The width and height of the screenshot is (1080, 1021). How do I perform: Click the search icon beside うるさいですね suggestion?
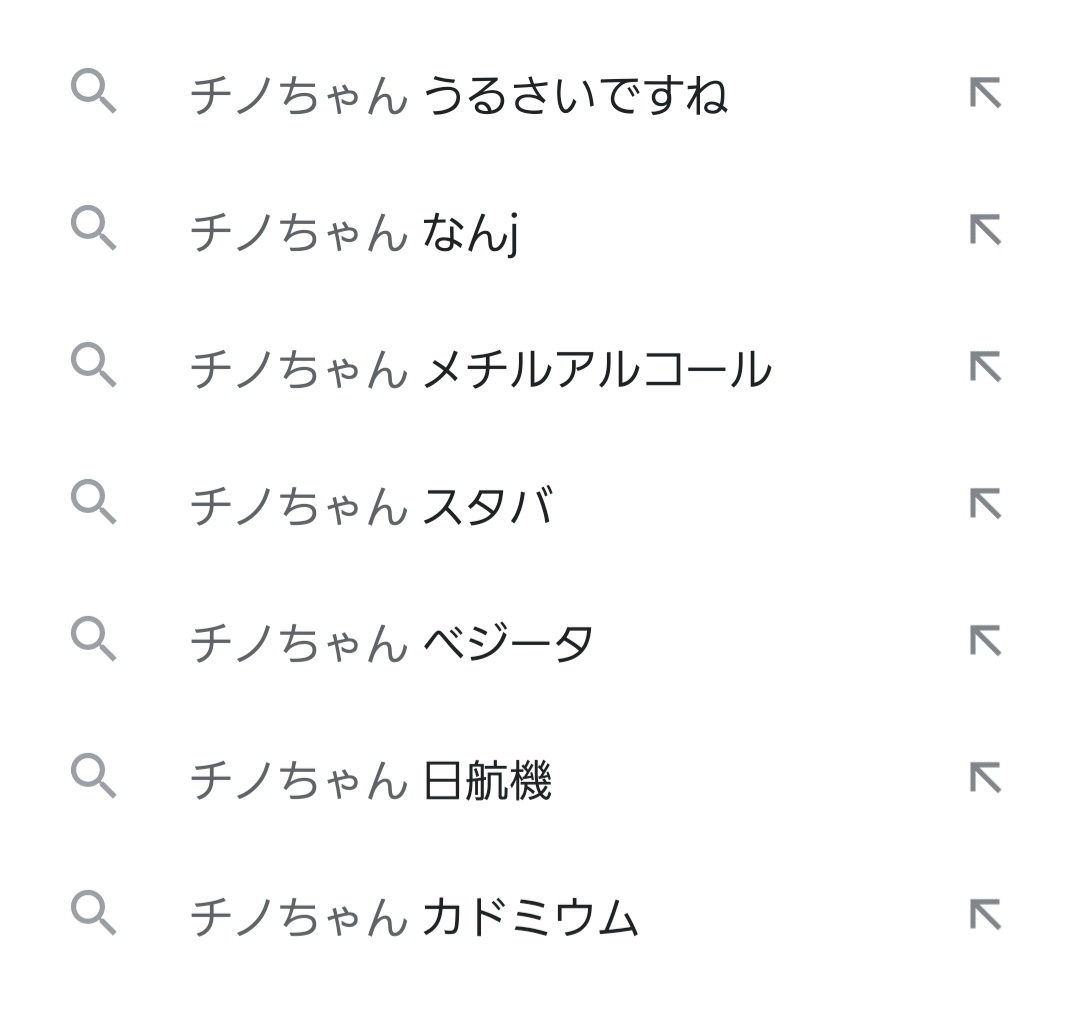click(94, 90)
